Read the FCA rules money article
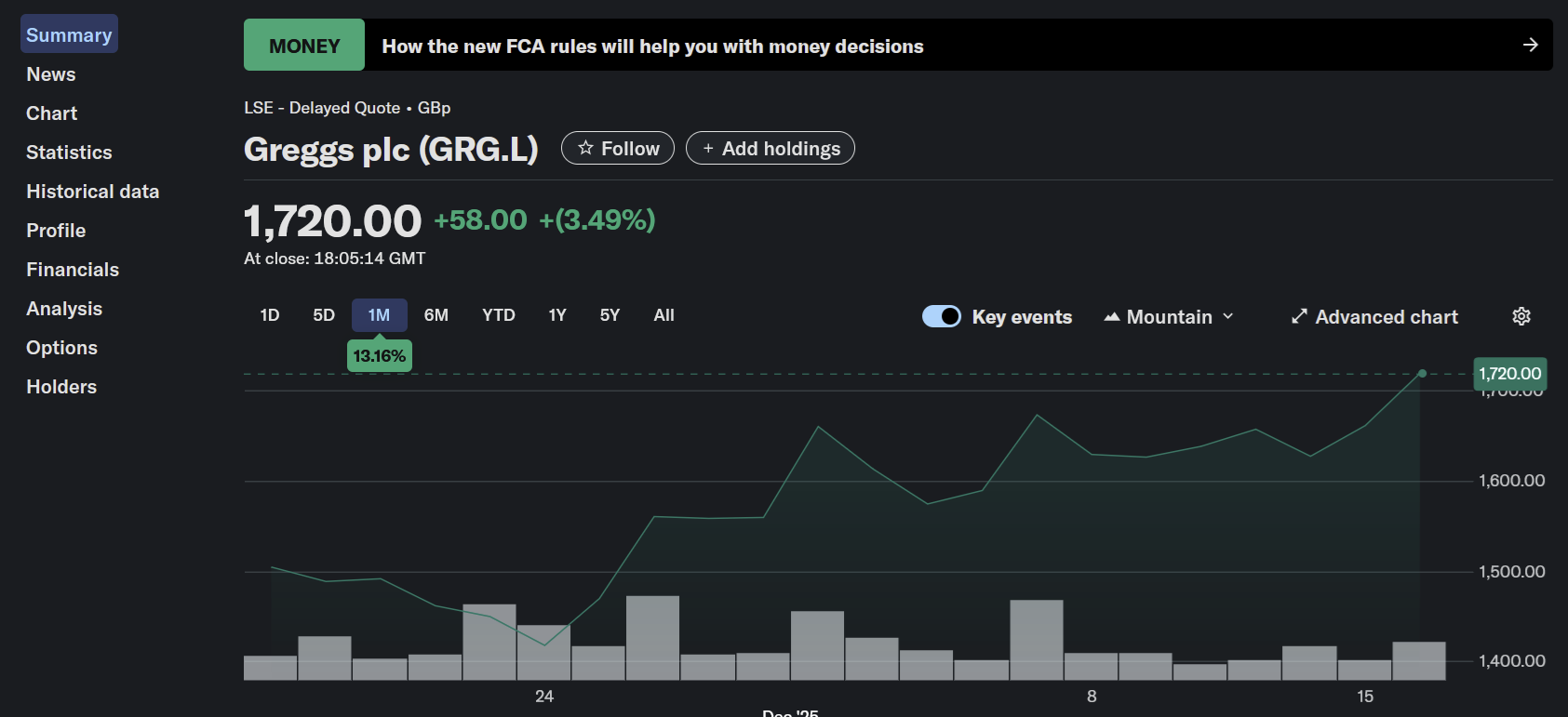 pyautogui.click(x=652, y=46)
